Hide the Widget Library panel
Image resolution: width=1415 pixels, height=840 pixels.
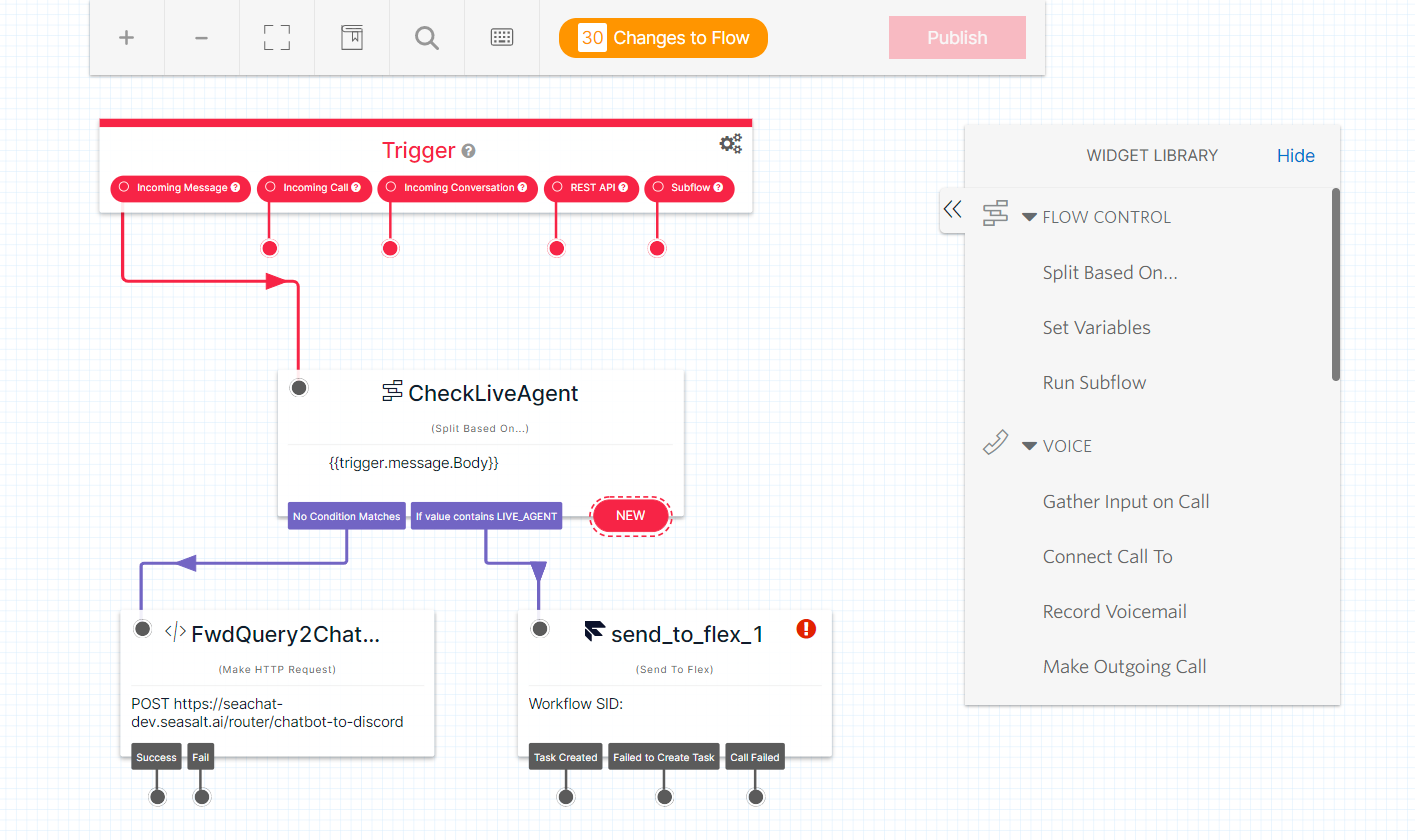pyautogui.click(x=1295, y=155)
